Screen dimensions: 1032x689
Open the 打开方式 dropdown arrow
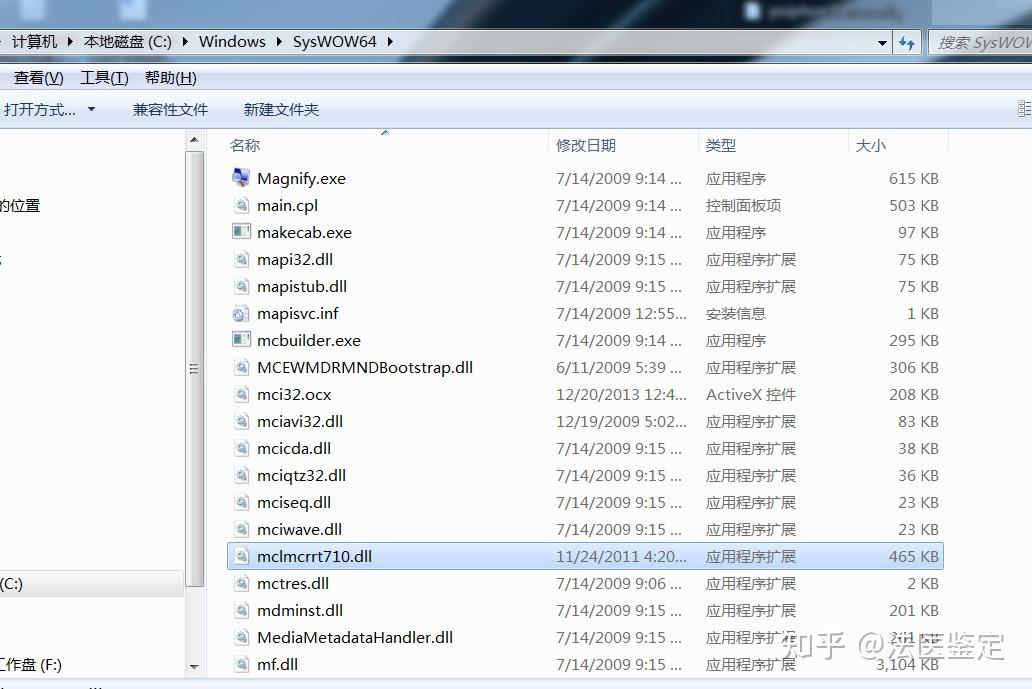coord(91,109)
